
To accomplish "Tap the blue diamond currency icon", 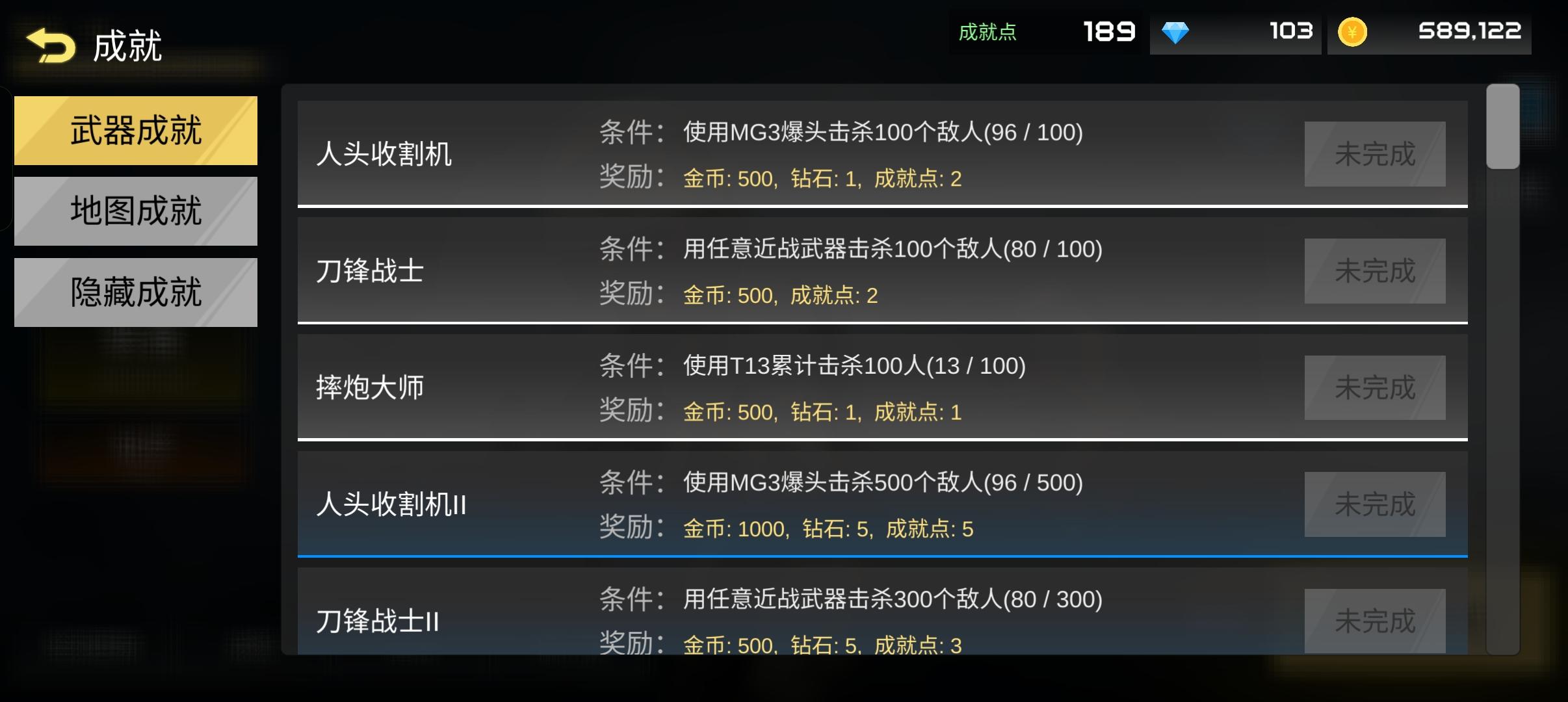I will [1175, 32].
